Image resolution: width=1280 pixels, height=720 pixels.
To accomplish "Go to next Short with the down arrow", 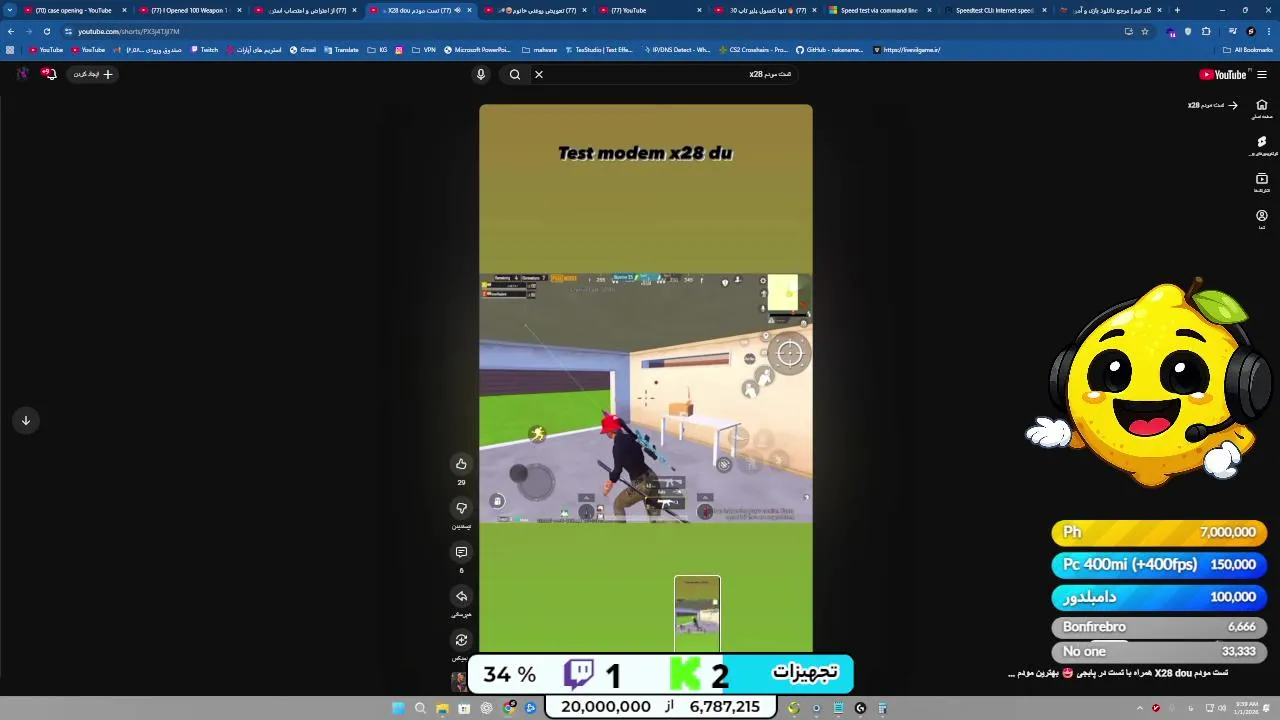I will [26, 420].
